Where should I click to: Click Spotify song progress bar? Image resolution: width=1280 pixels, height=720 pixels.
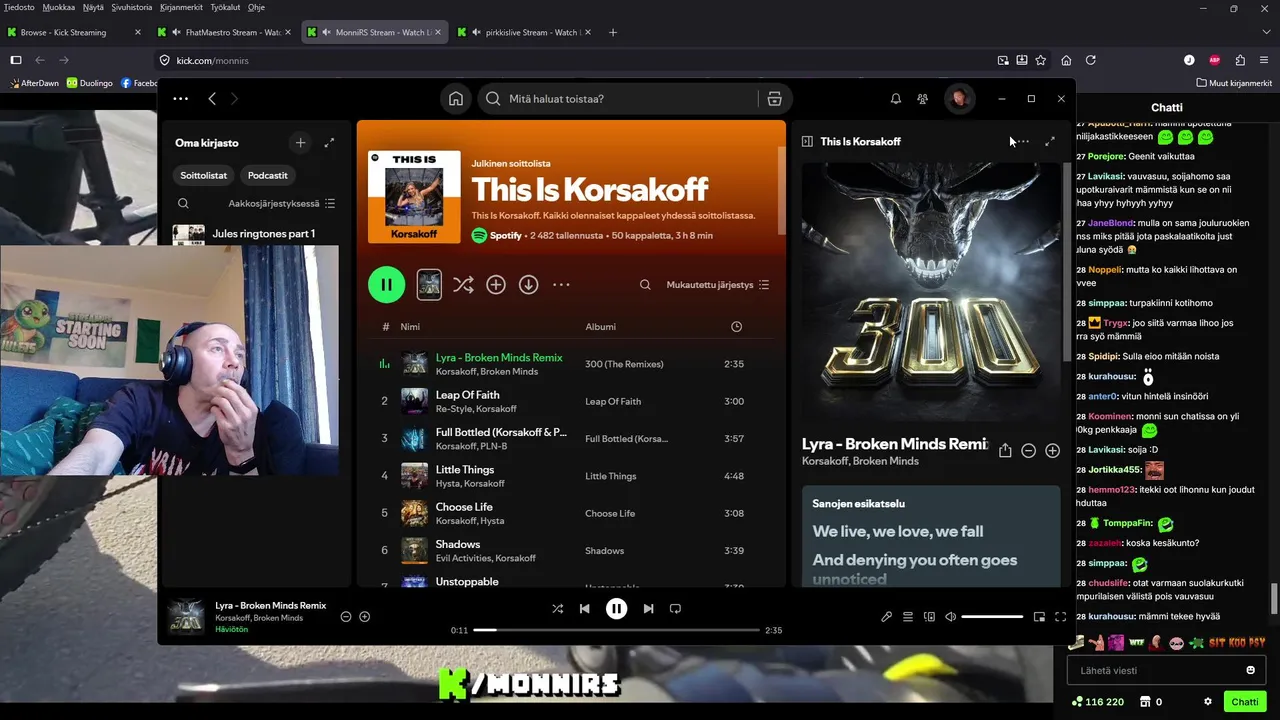coord(616,630)
